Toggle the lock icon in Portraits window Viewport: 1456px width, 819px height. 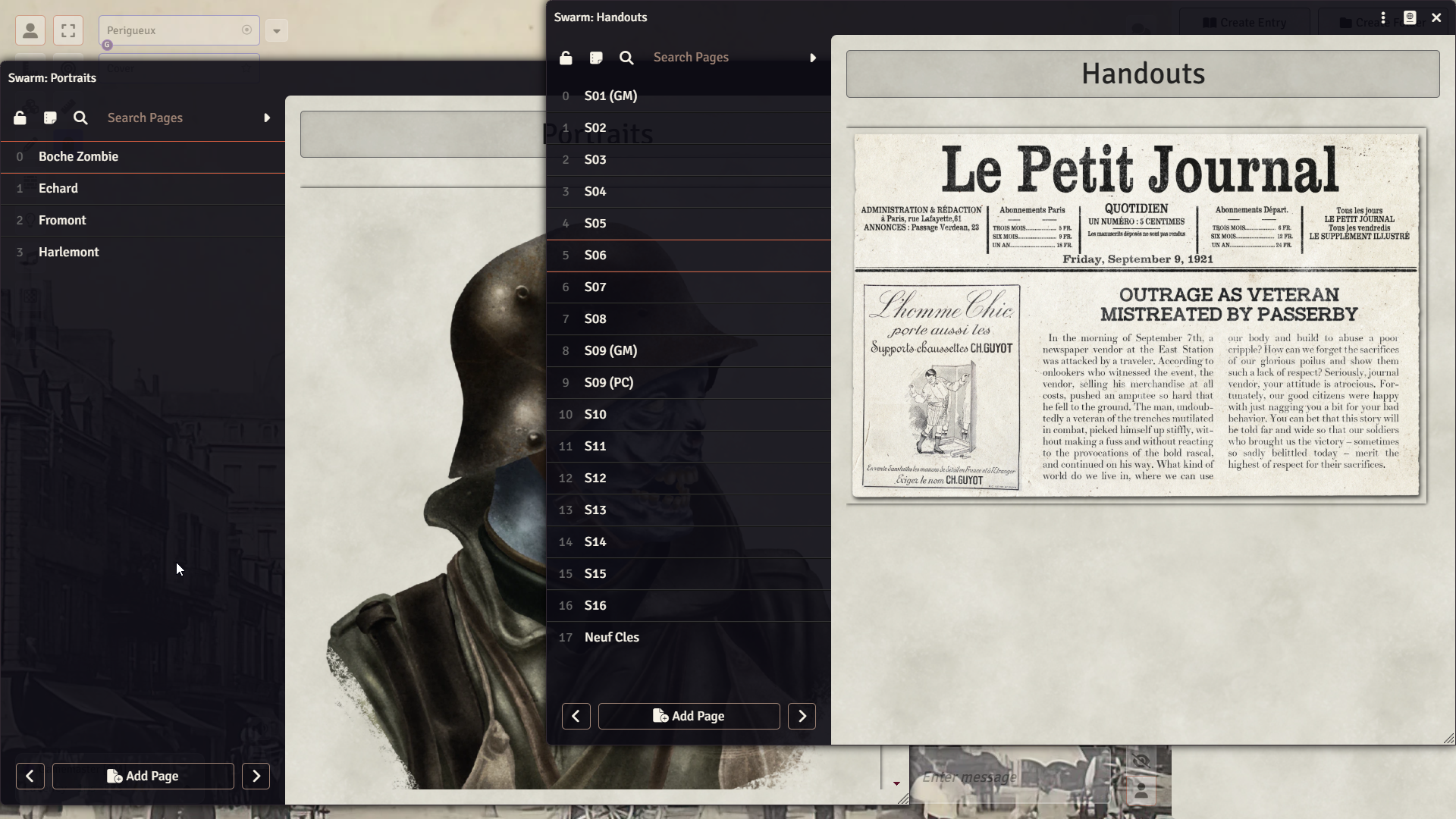(20, 118)
